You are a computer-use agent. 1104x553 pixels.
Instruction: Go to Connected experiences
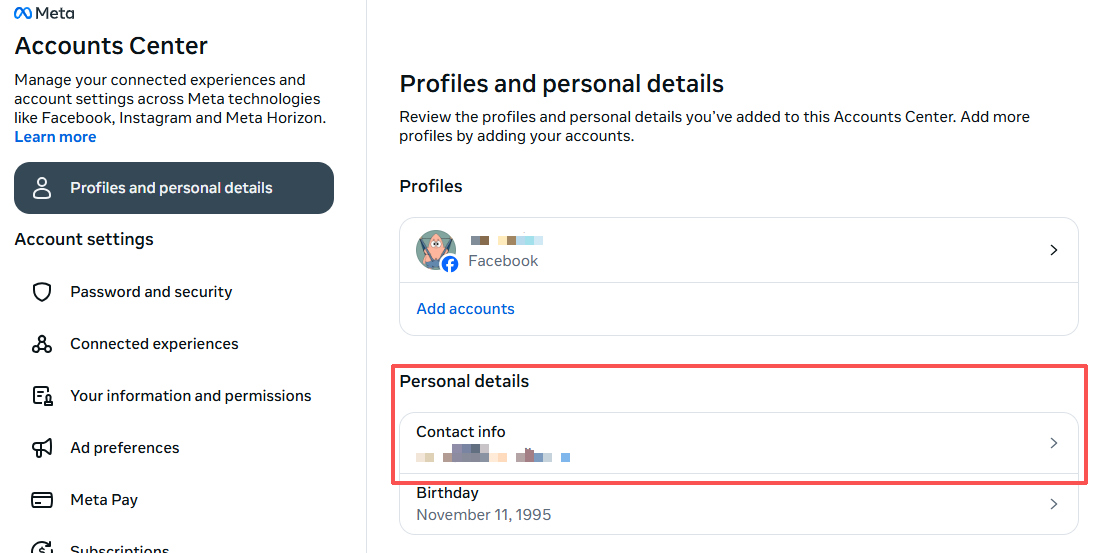click(x=154, y=344)
